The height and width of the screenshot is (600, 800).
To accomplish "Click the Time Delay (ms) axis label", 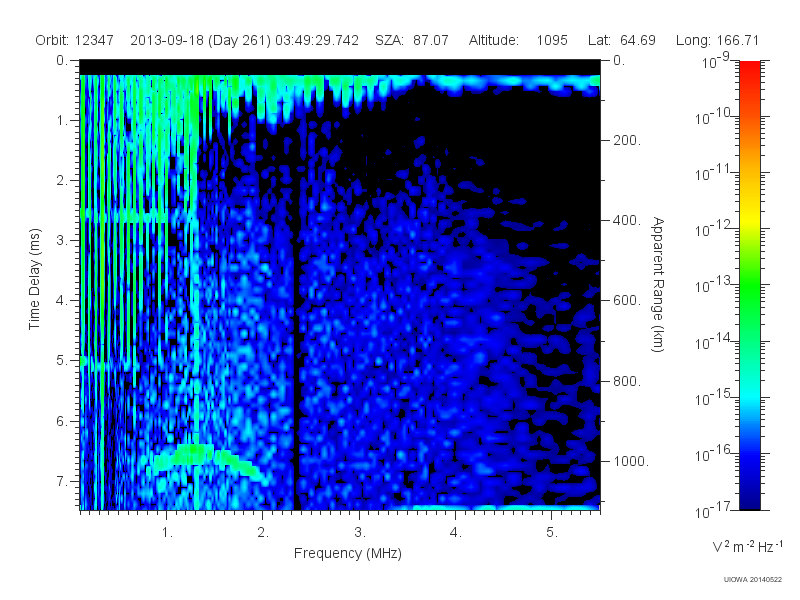I will pos(34,279).
